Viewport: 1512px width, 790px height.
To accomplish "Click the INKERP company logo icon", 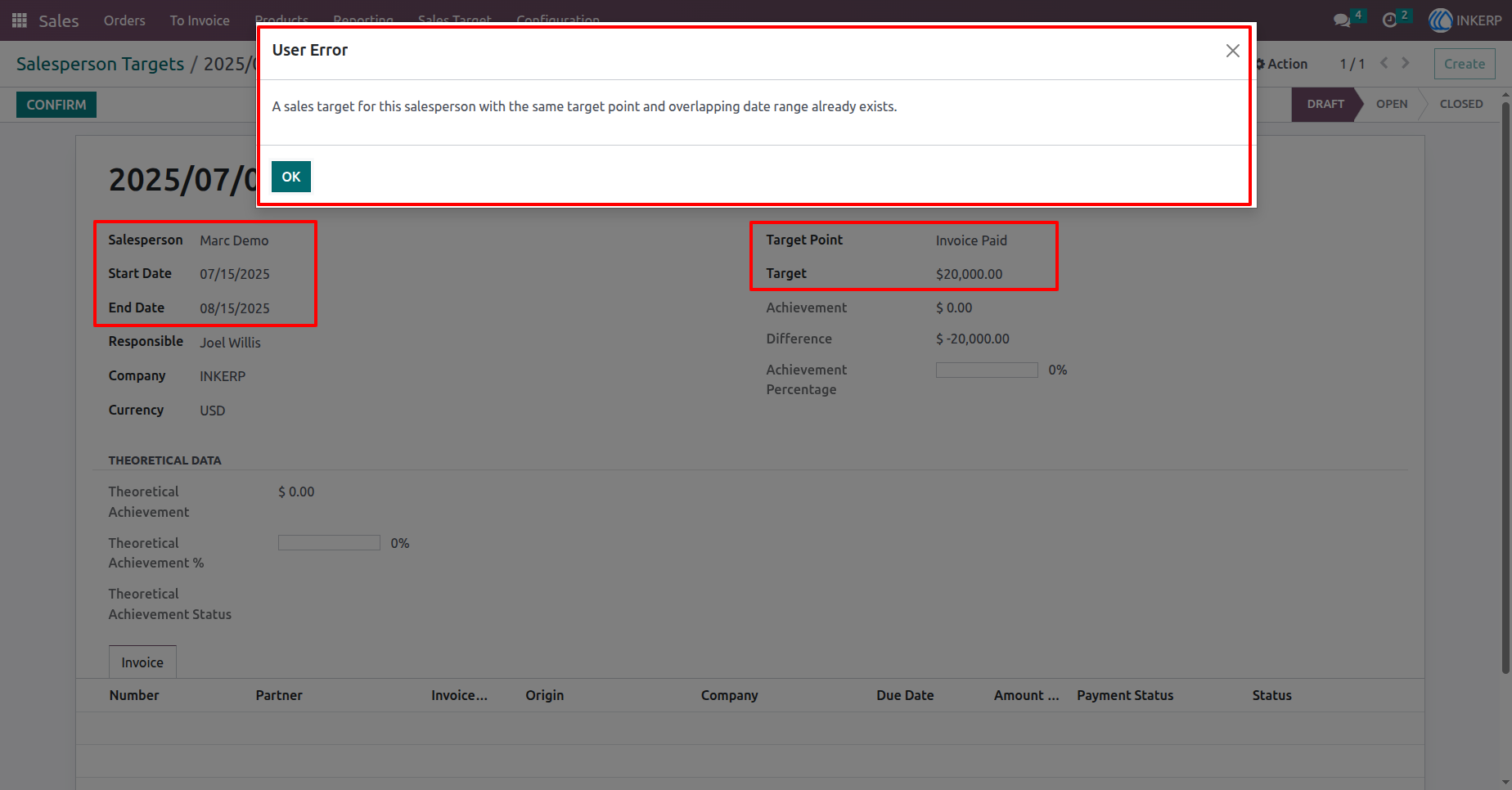I will [1441, 20].
